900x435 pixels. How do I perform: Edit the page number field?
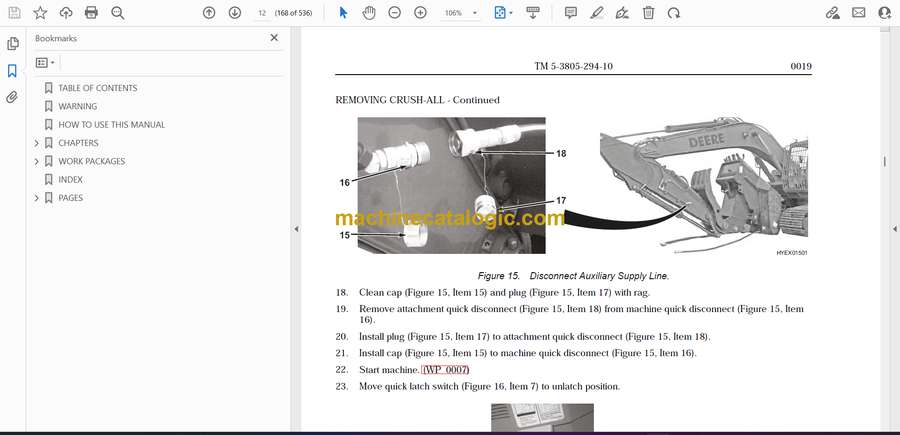pos(262,13)
